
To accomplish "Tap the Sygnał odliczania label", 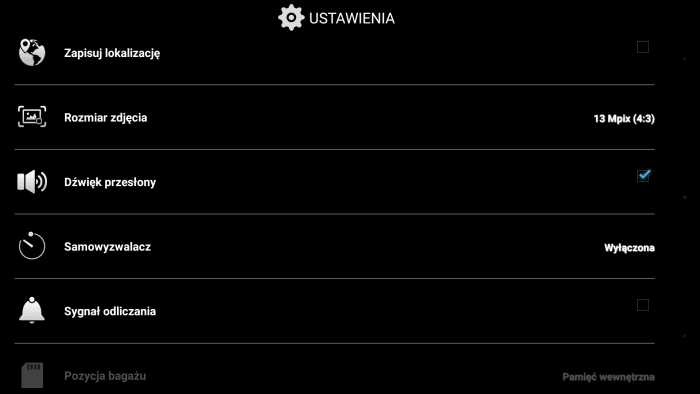I will pos(110,311).
